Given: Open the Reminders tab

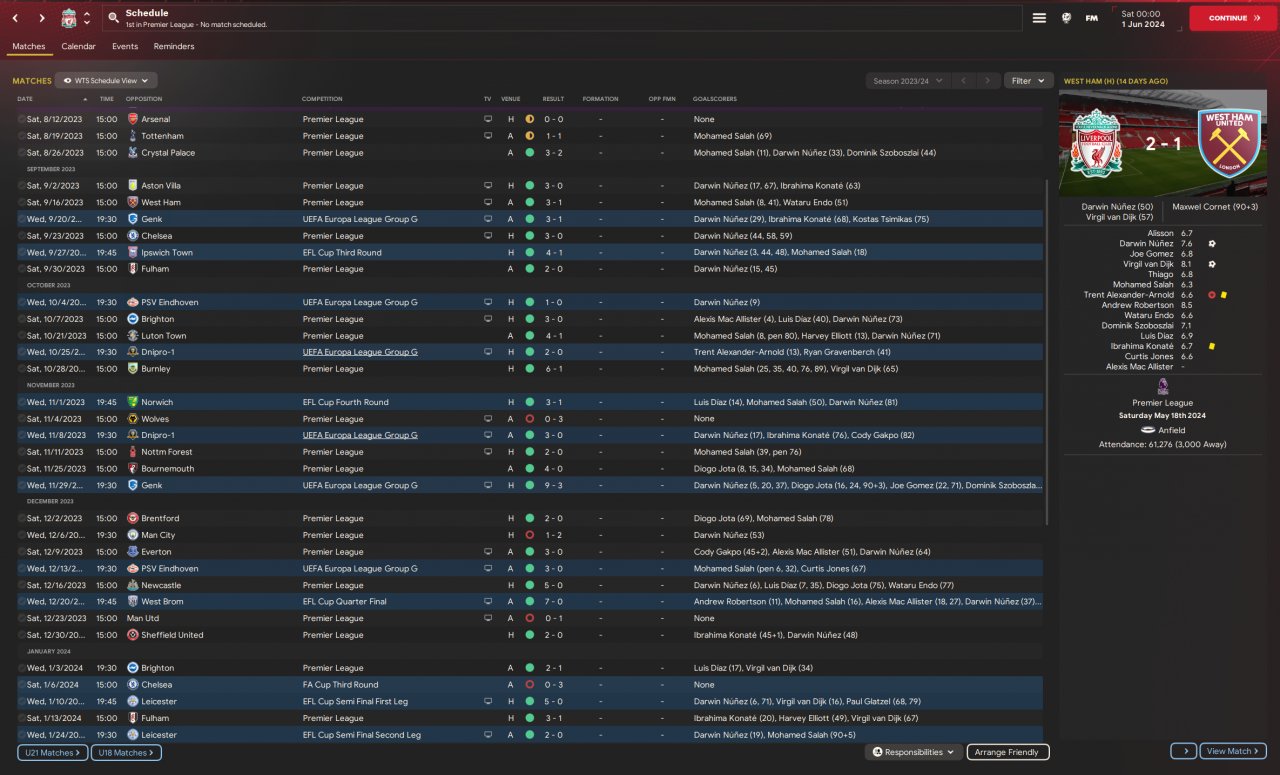Looking at the screenshot, I should (174, 46).
